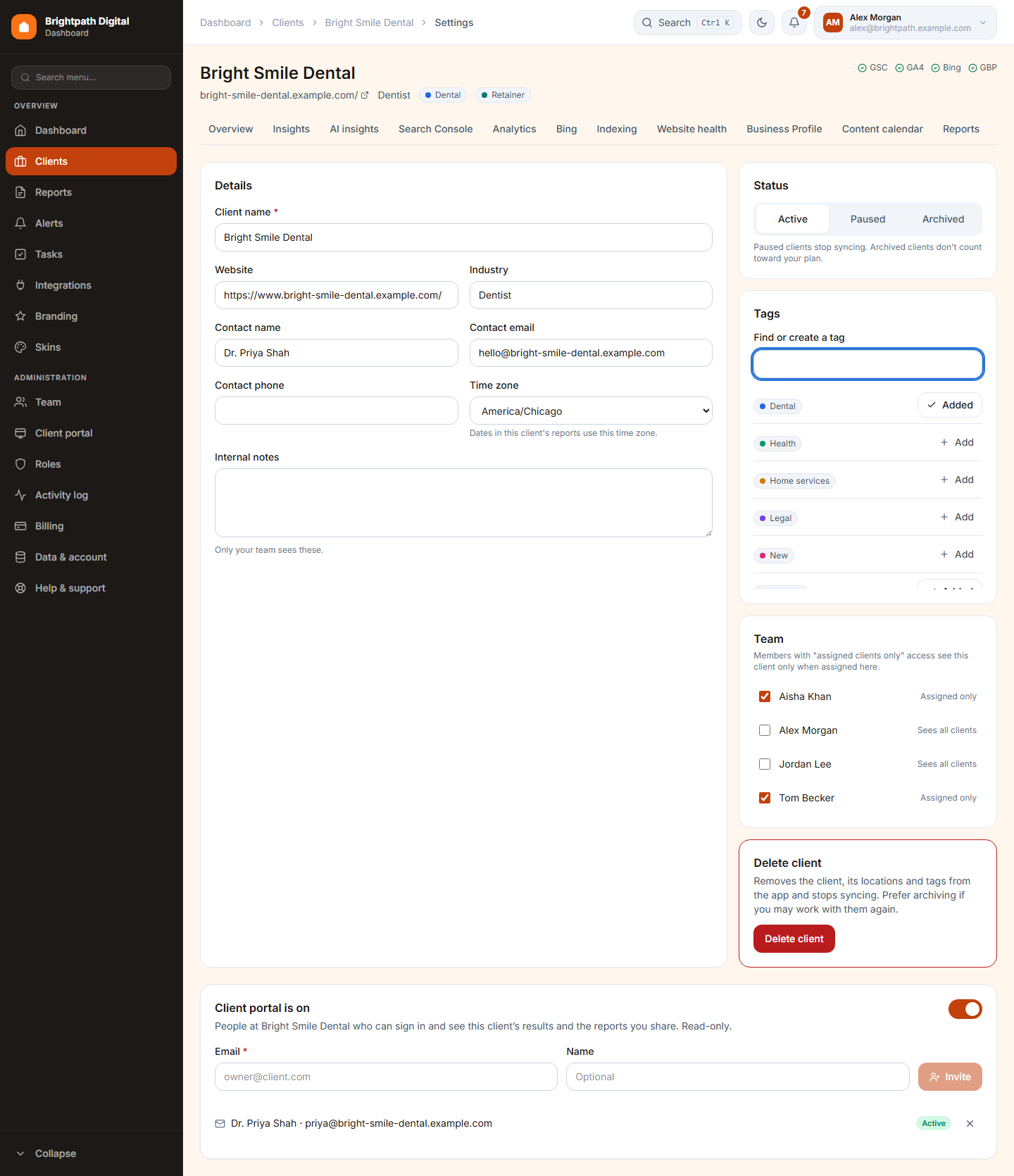The width and height of the screenshot is (1014, 1176).
Task: Click the Activity log pulse icon
Action: point(20,495)
